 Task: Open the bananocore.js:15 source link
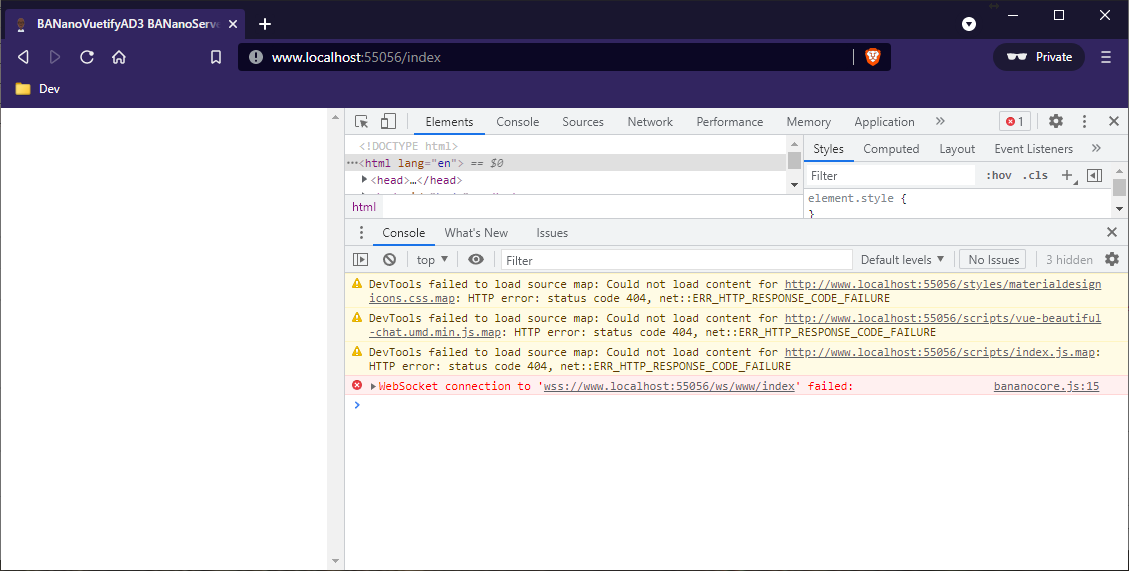(1046, 386)
